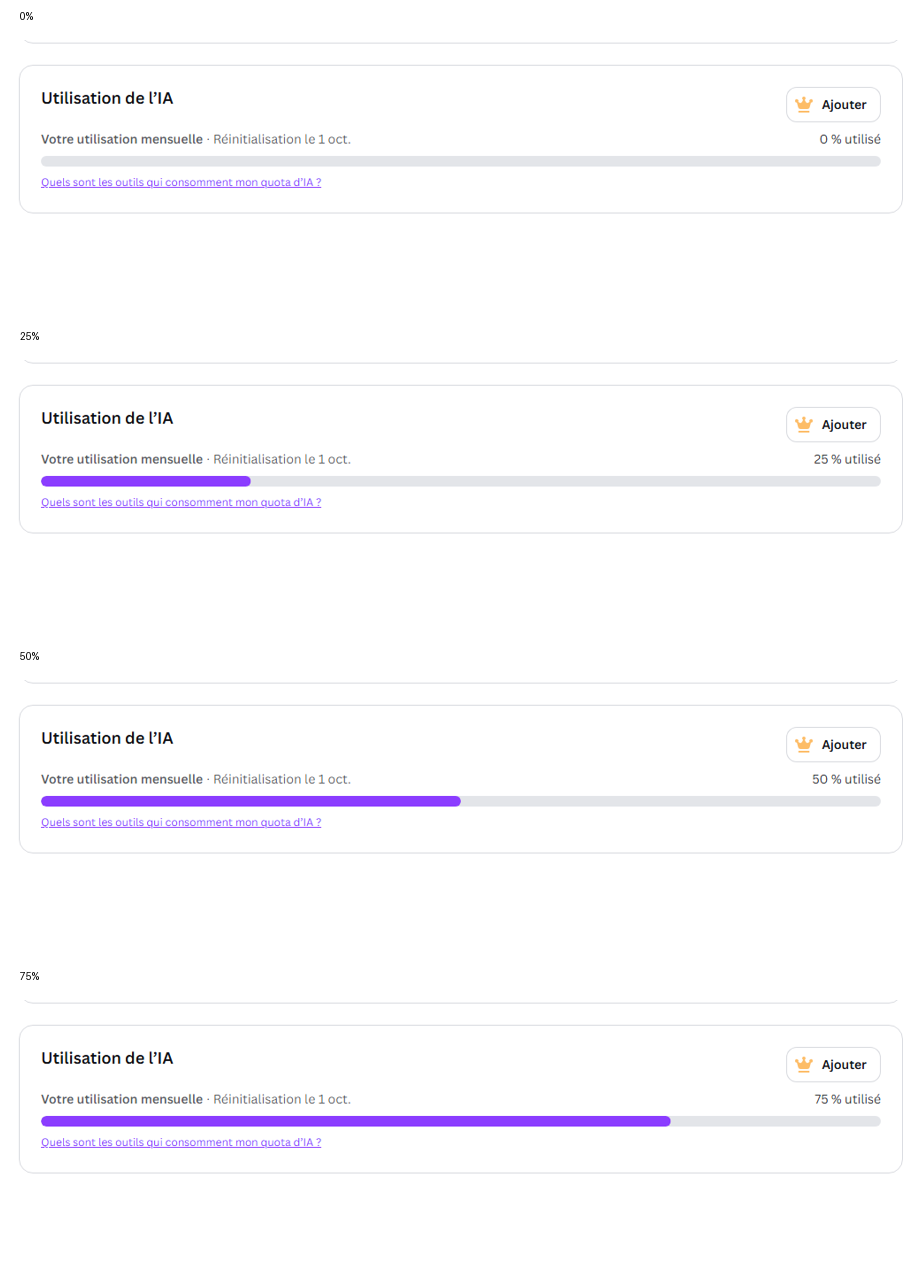The image size is (920, 1280).
Task: Select the Ajouter button in the 50 % card
Action: (x=833, y=745)
